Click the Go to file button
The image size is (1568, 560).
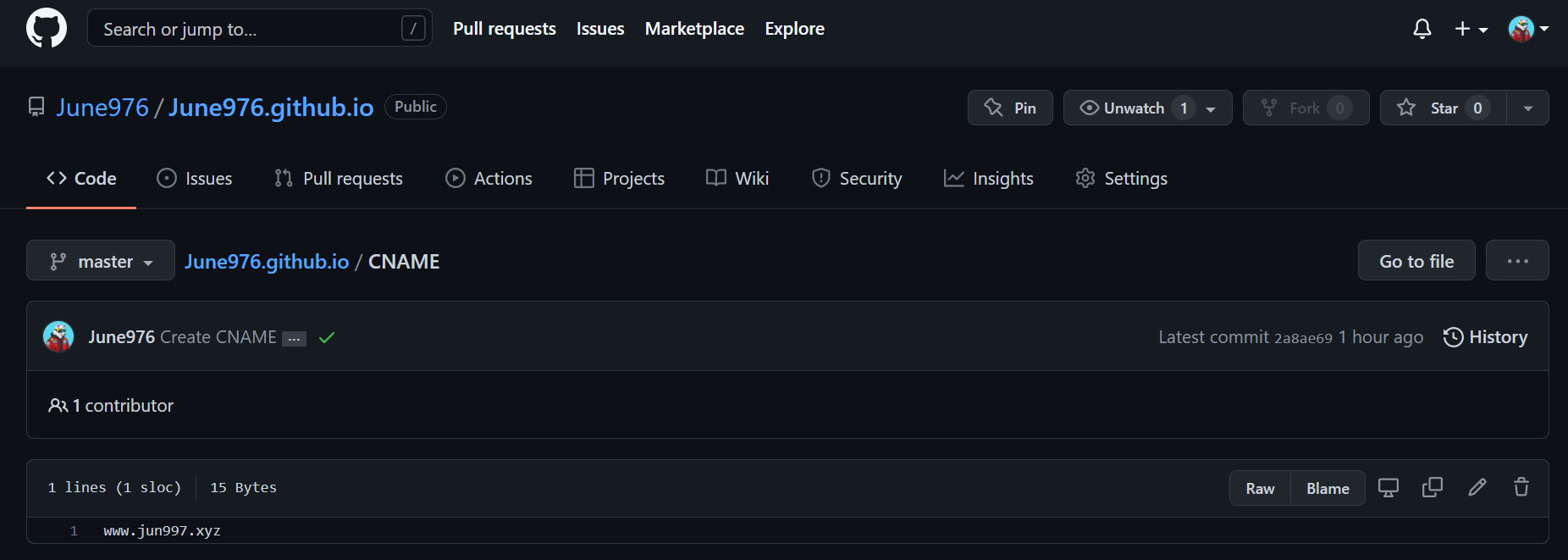(1416, 261)
